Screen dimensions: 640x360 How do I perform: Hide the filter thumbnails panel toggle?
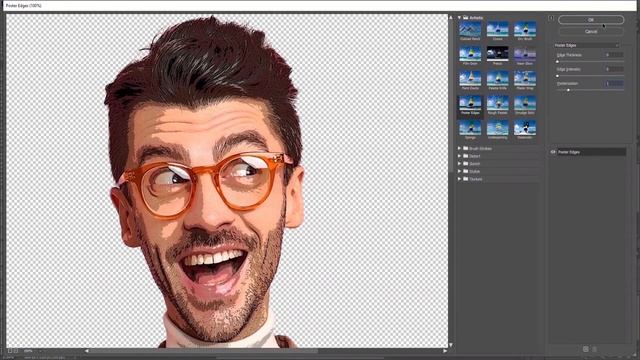pos(551,18)
